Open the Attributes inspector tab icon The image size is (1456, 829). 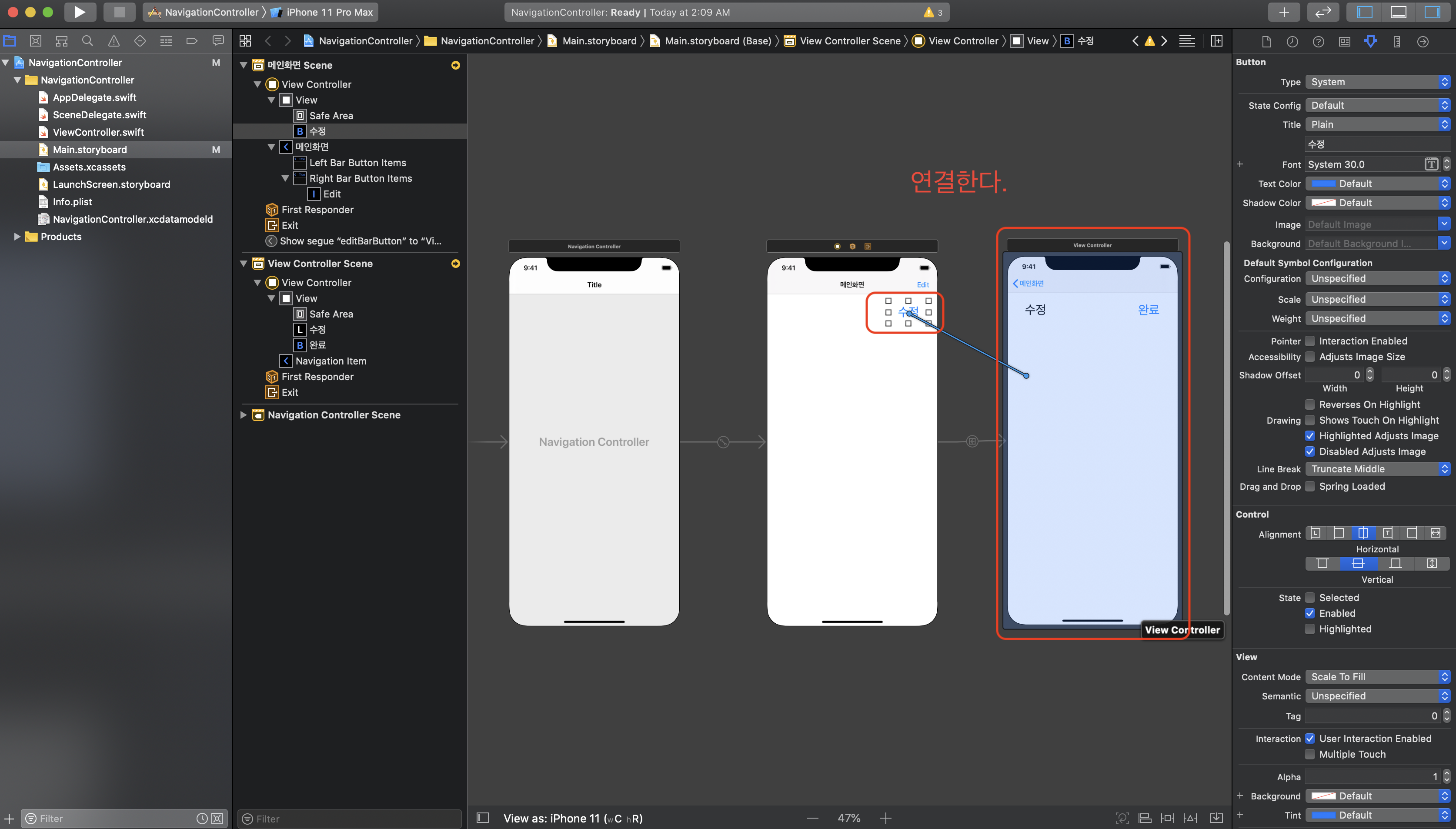(1370, 41)
